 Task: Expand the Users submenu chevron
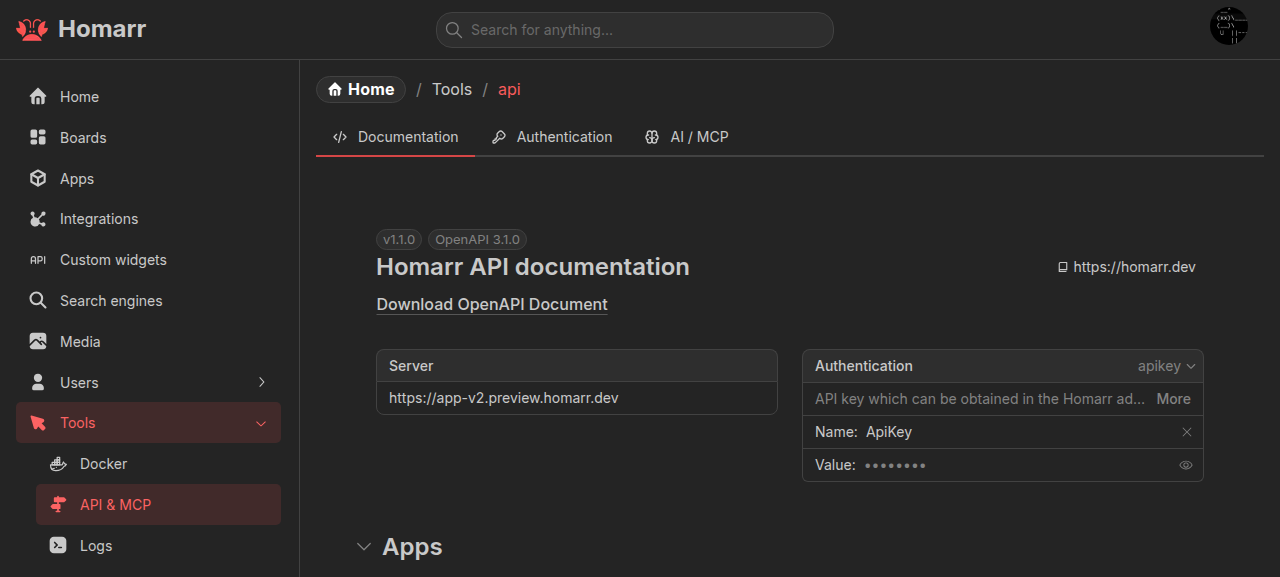click(262, 382)
